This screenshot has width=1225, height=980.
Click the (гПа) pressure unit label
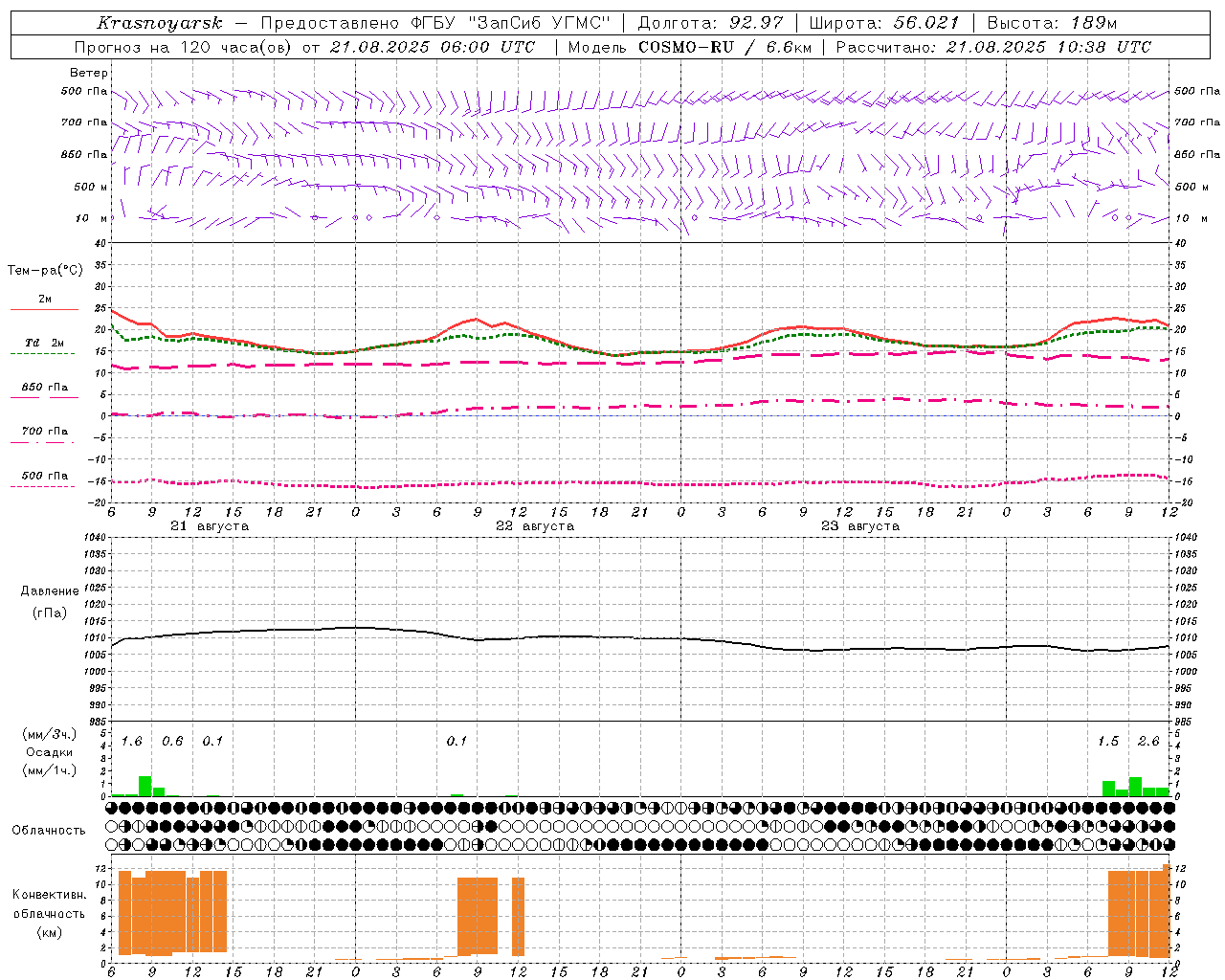coord(49,612)
